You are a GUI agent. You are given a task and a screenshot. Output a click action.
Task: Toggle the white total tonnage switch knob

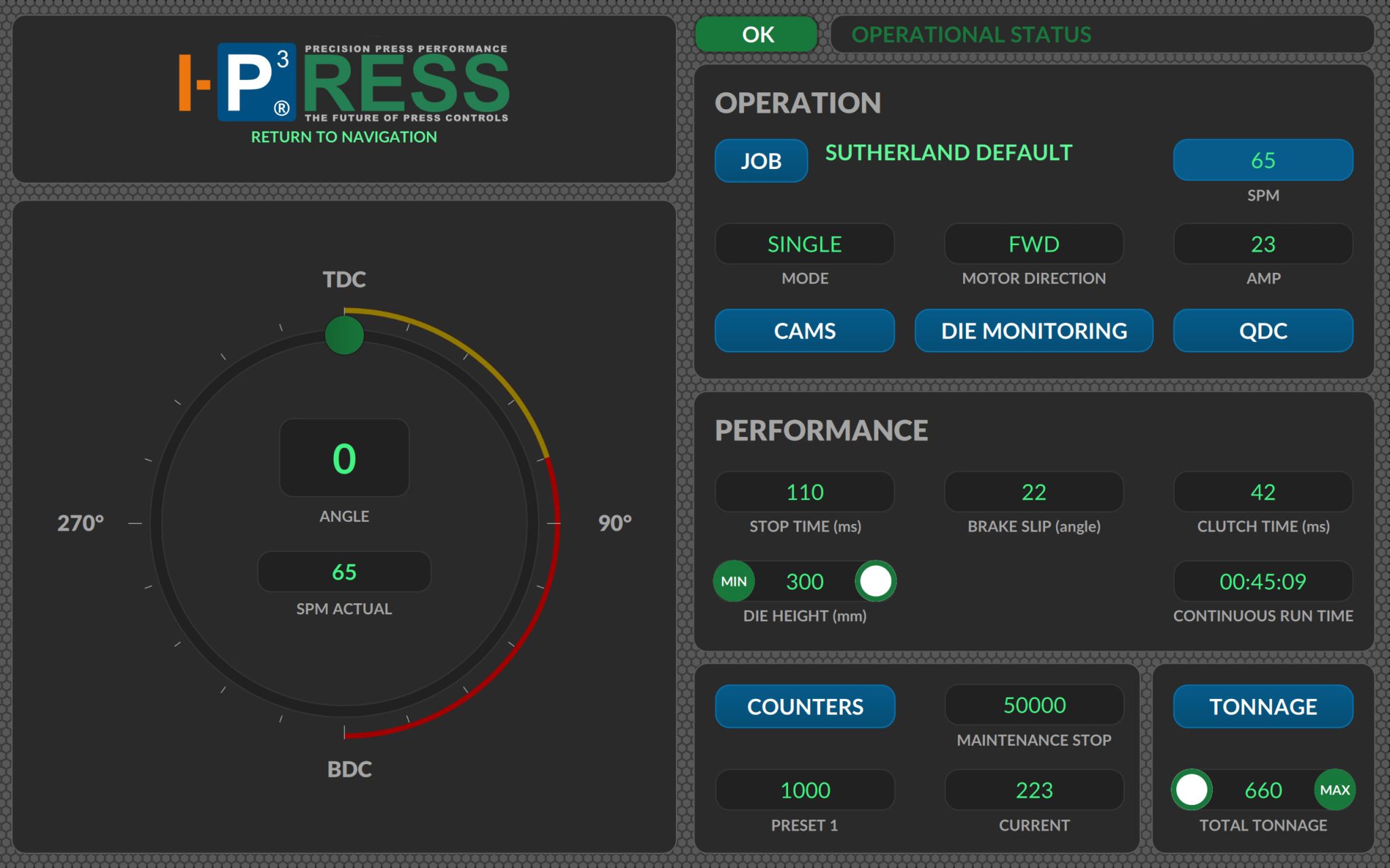1192,790
